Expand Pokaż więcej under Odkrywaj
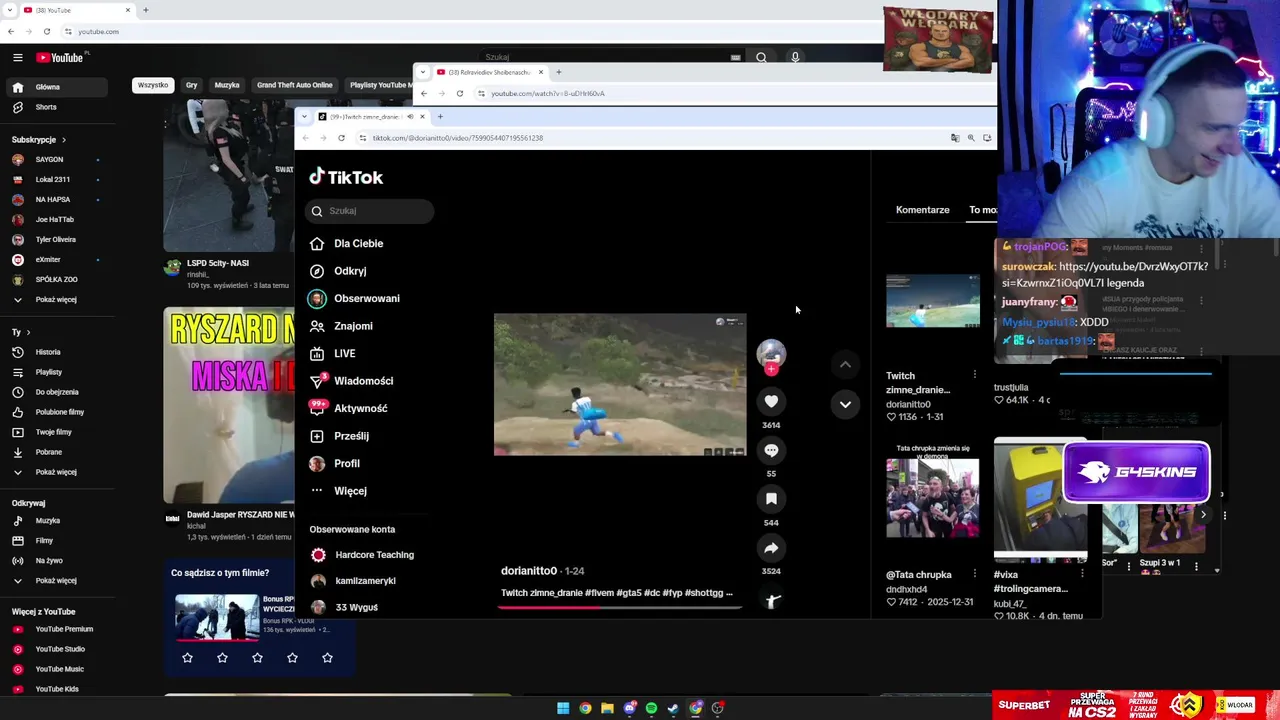 [x=55, y=580]
